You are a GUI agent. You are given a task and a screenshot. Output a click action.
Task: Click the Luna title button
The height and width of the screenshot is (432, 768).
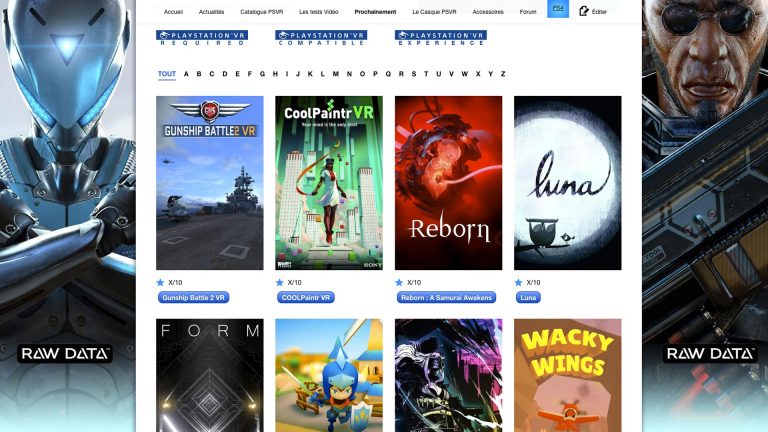click(x=528, y=297)
